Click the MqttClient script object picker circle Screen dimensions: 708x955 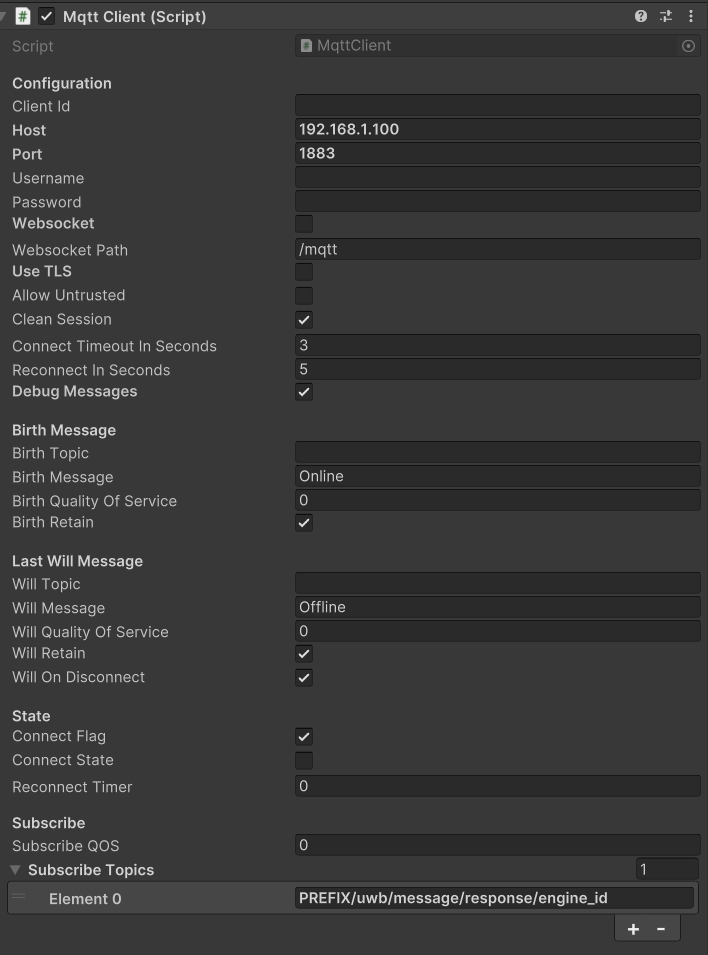(688, 46)
